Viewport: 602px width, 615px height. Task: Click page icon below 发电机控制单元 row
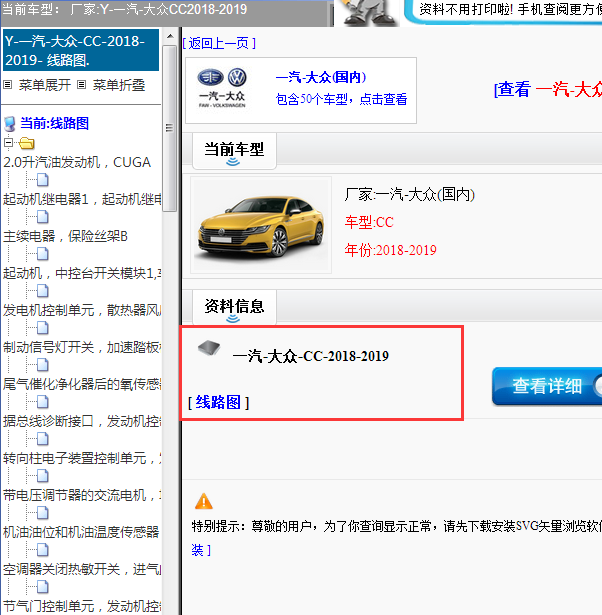43,328
